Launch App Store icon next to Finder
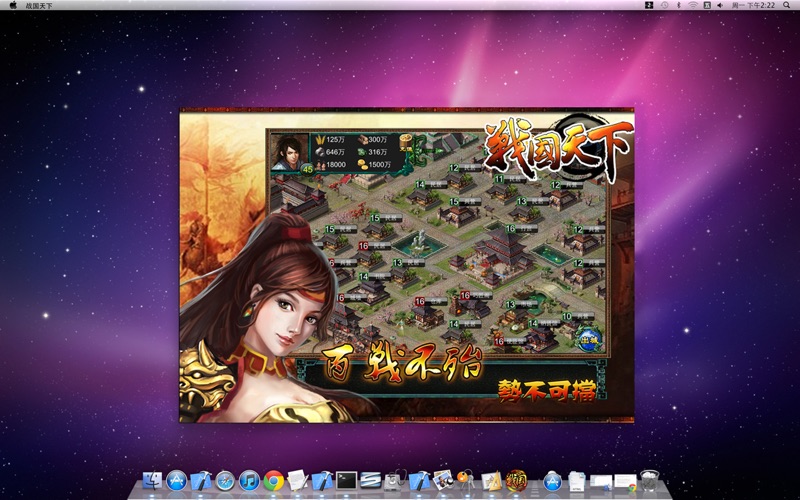 coord(177,481)
